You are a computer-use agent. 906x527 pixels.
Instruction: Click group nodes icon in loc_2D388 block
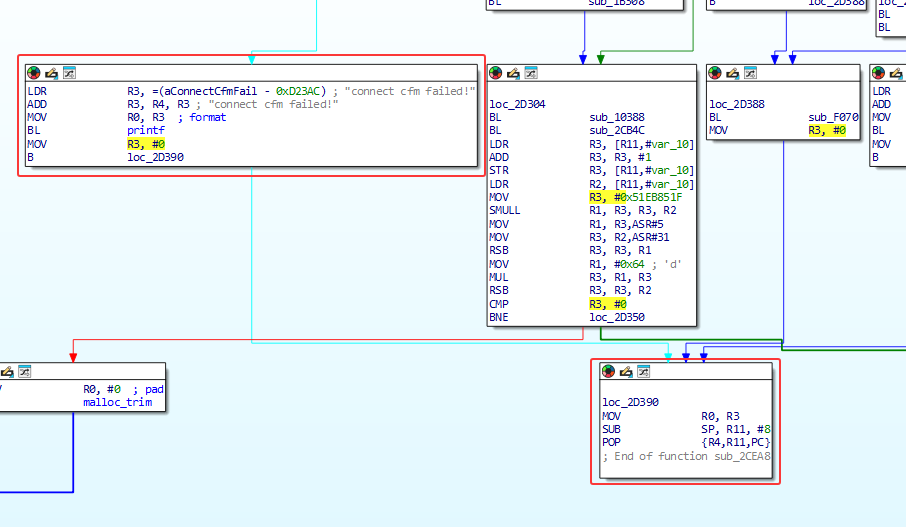[751, 72]
